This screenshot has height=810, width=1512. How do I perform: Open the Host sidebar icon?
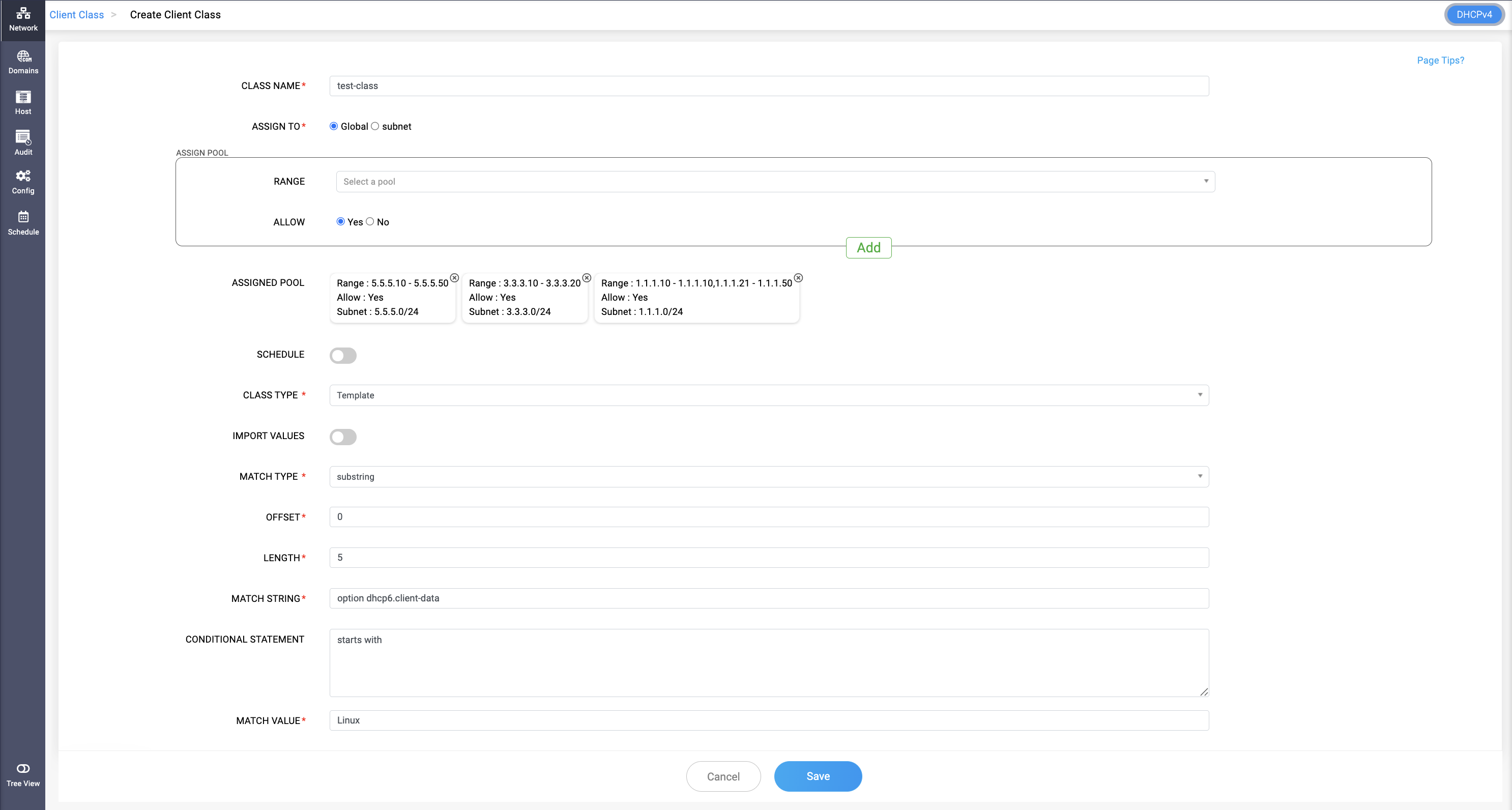click(x=23, y=102)
